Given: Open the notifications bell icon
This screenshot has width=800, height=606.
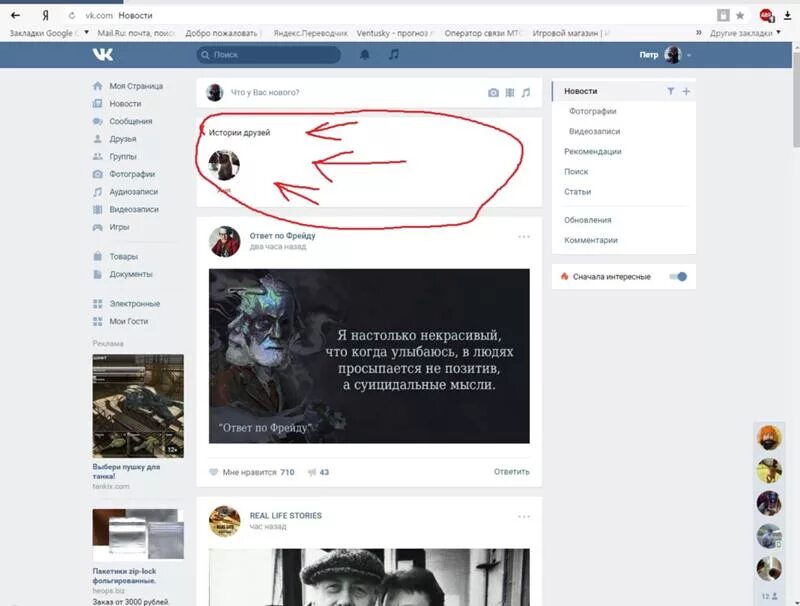Looking at the screenshot, I should coord(364,54).
